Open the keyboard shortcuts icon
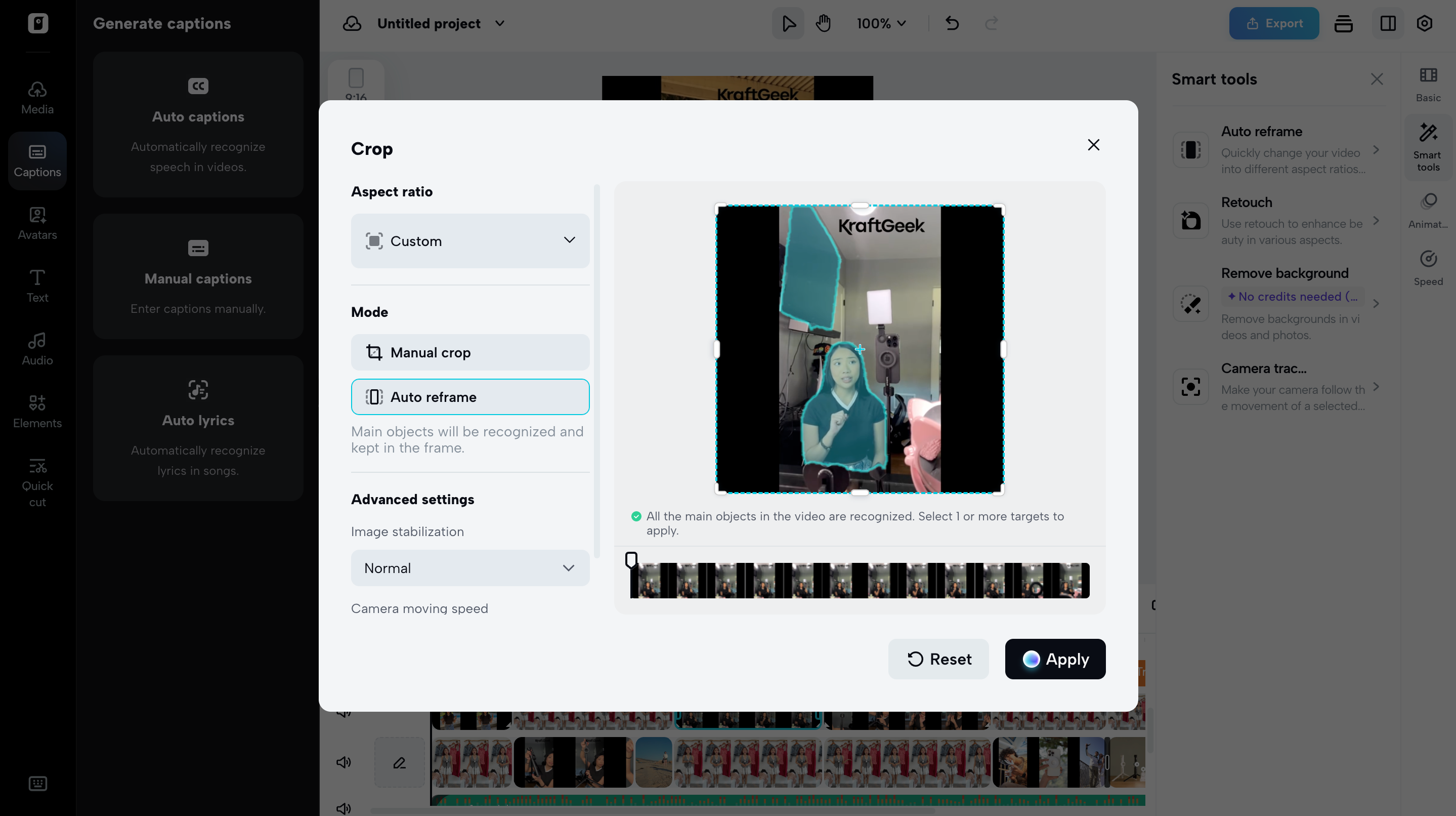This screenshot has height=816, width=1456. [x=37, y=783]
